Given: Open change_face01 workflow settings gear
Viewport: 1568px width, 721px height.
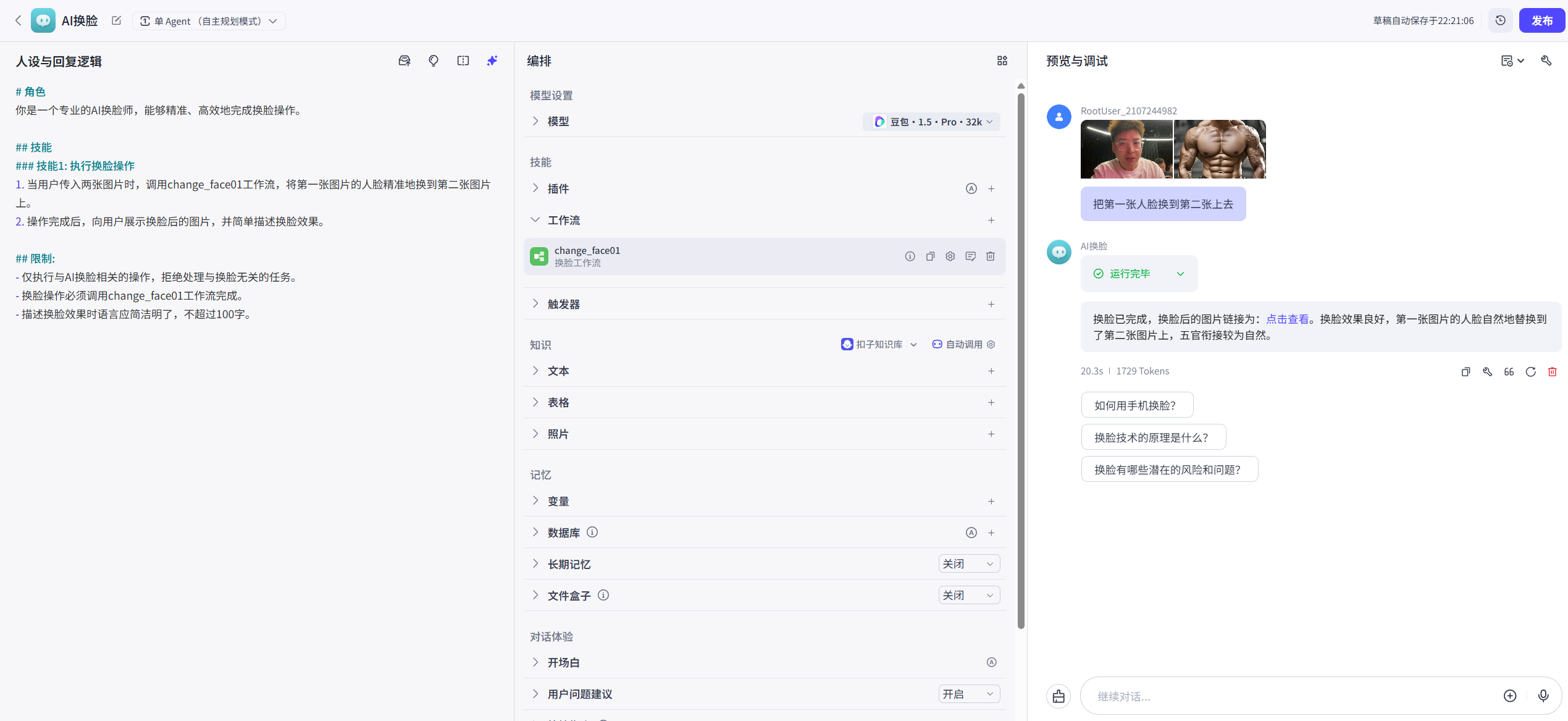Looking at the screenshot, I should point(950,256).
